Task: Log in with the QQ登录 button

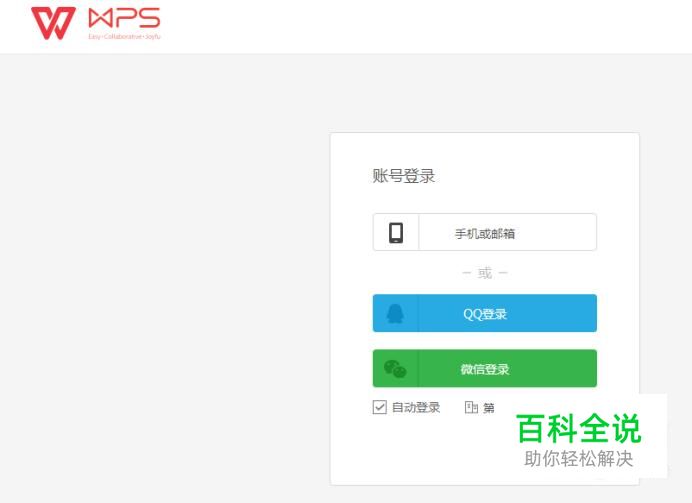Action: point(485,313)
